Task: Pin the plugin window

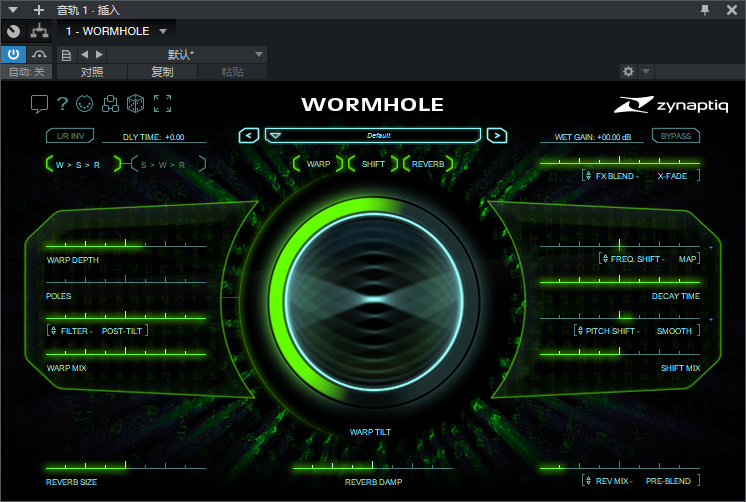Action: [x=705, y=10]
